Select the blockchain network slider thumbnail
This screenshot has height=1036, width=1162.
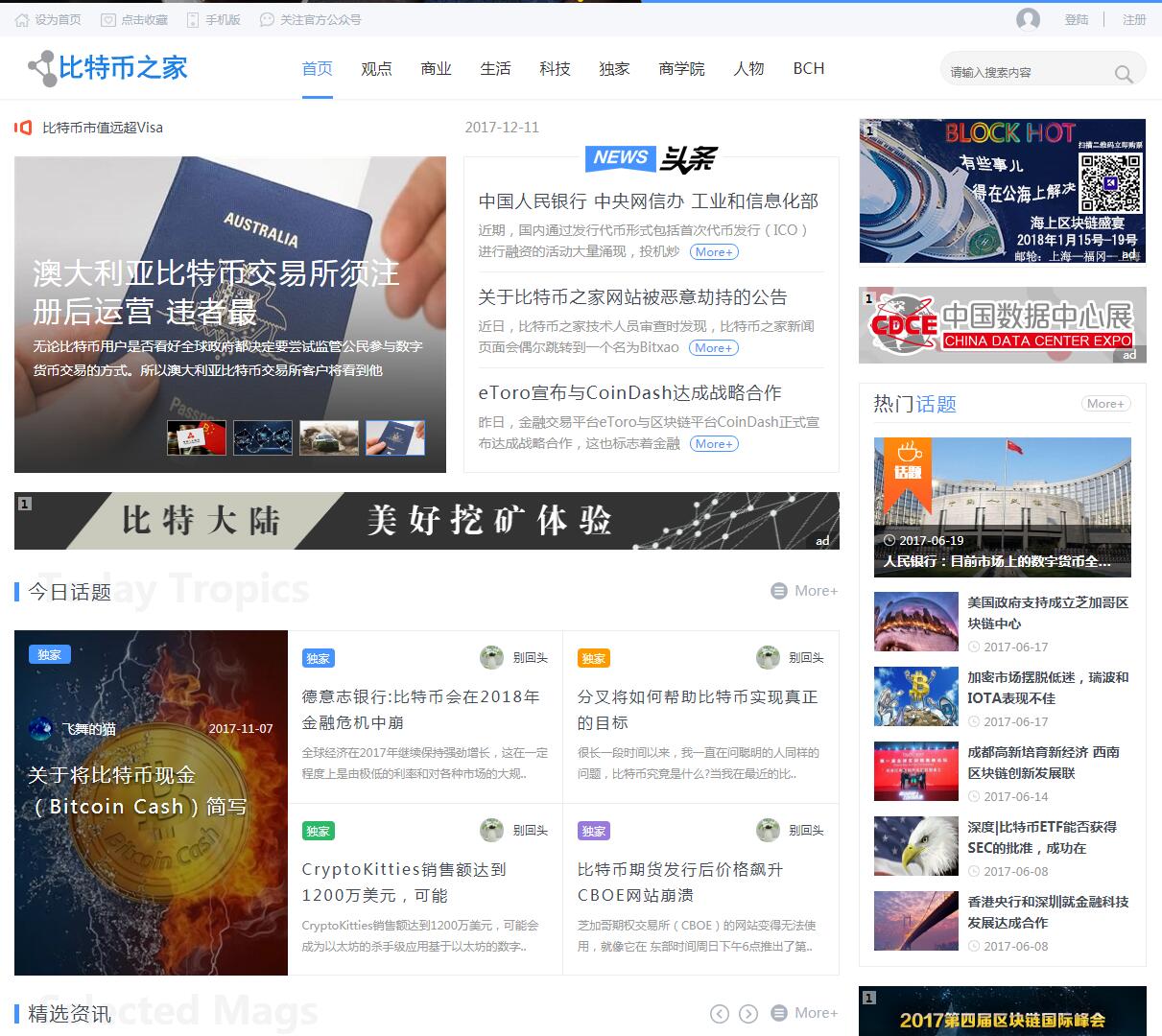tap(263, 437)
